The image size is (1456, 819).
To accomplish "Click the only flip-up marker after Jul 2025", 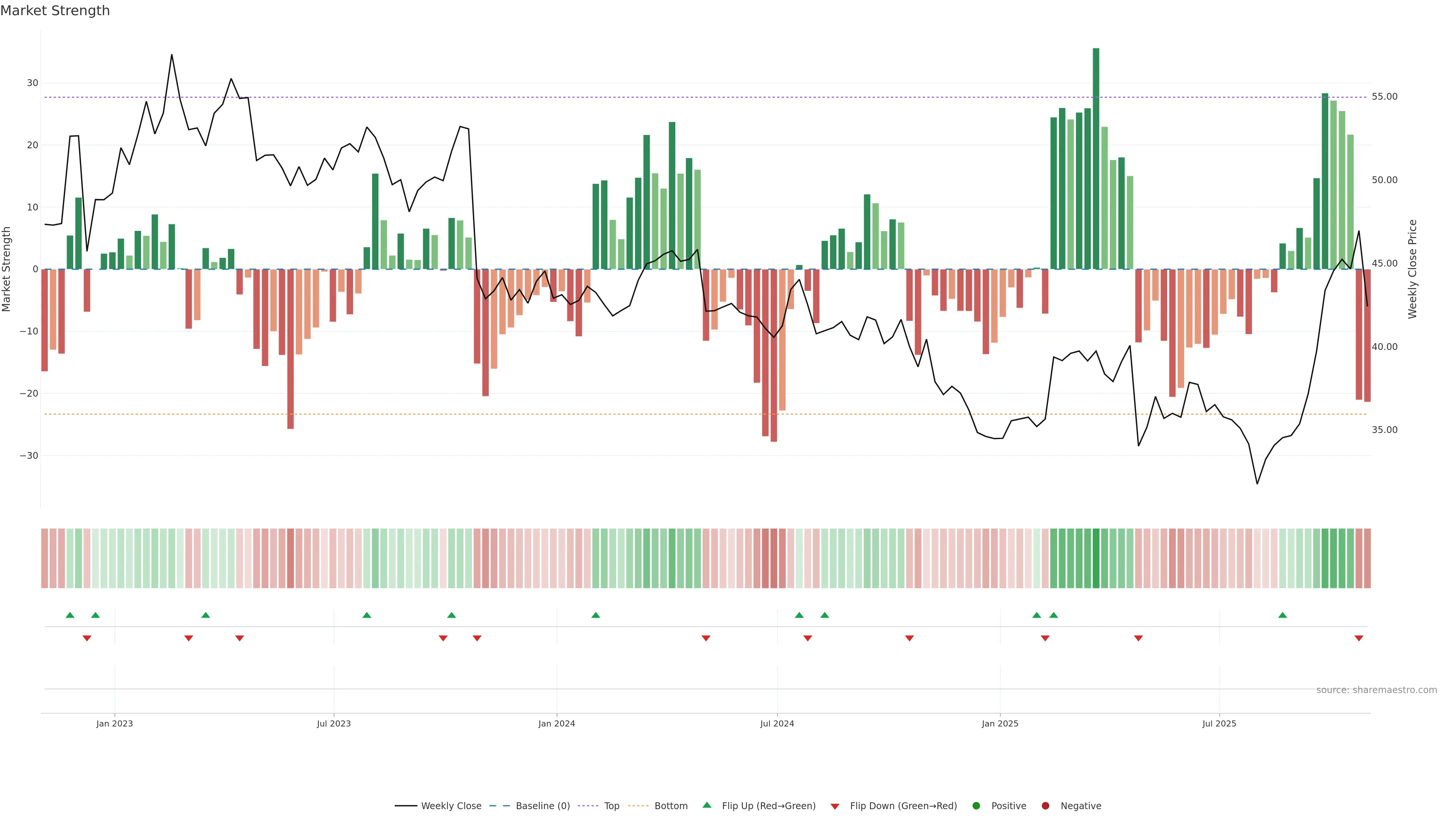I will click(x=1282, y=615).
